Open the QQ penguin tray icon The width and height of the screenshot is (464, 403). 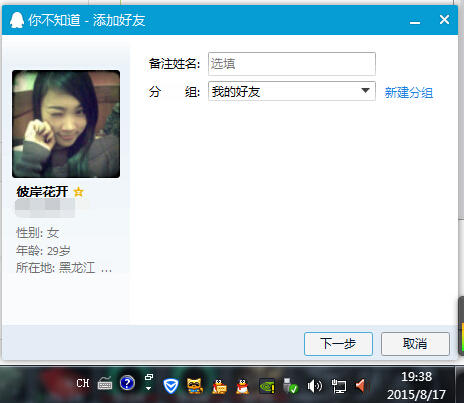point(242,387)
